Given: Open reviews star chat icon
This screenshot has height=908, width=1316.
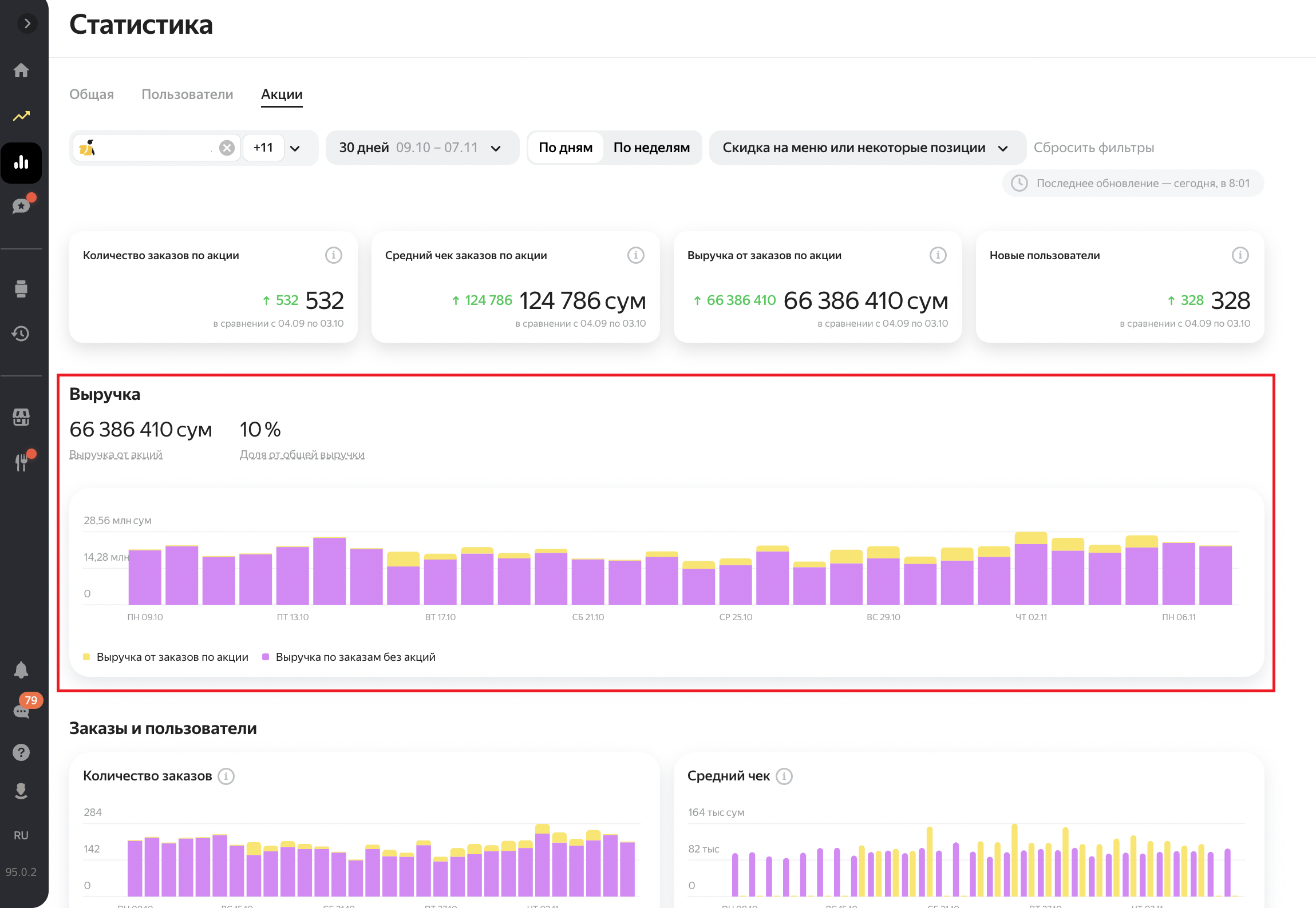Looking at the screenshot, I should (x=21, y=206).
